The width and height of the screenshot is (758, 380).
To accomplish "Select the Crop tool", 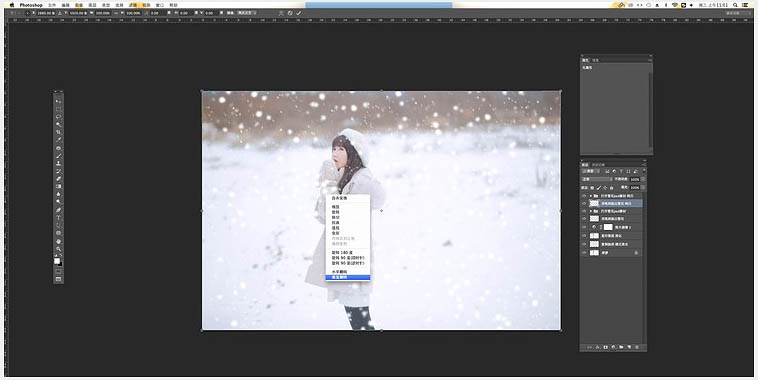I will tap(58, 132).
